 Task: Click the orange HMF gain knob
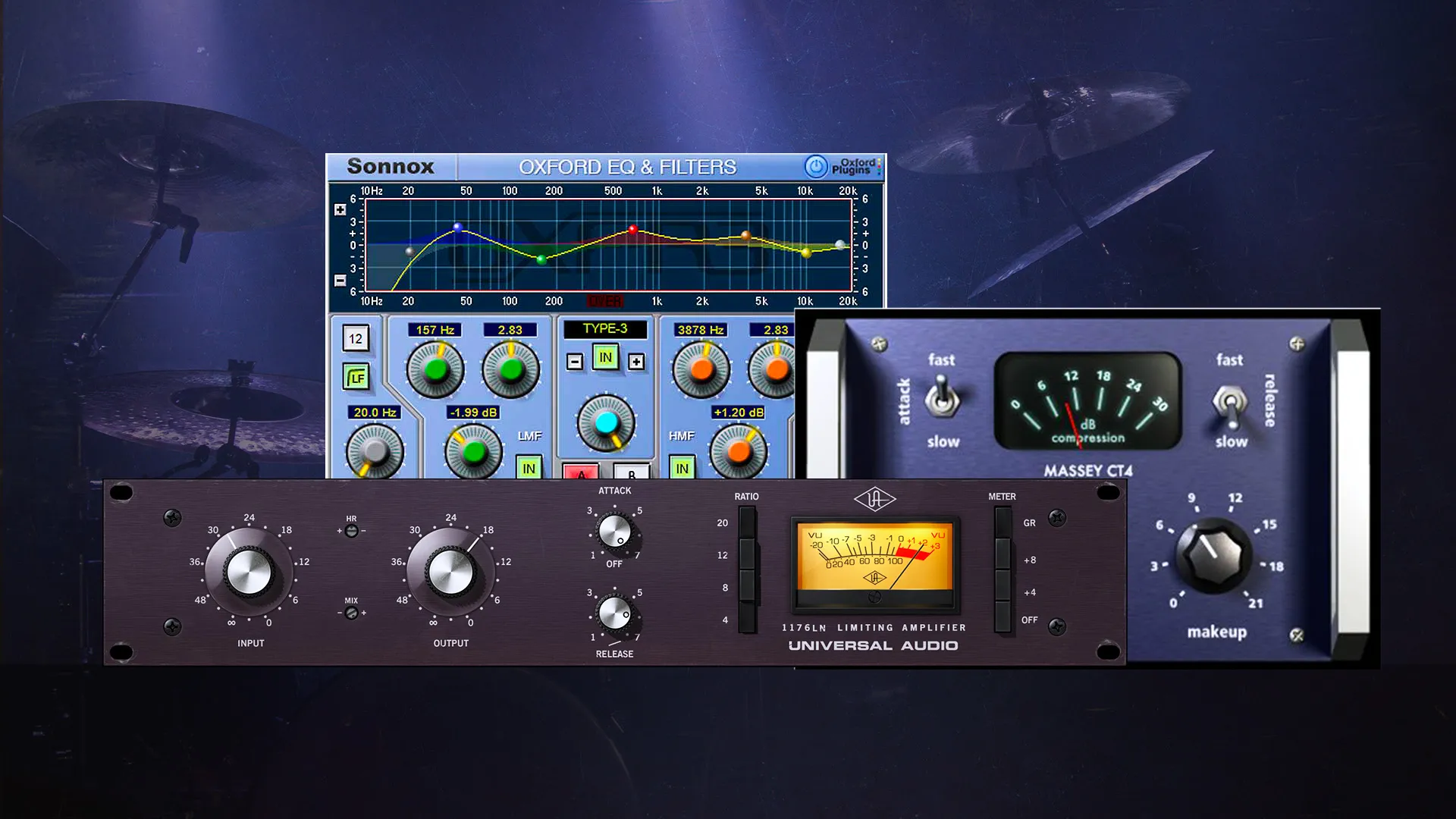tap(739, 452)
